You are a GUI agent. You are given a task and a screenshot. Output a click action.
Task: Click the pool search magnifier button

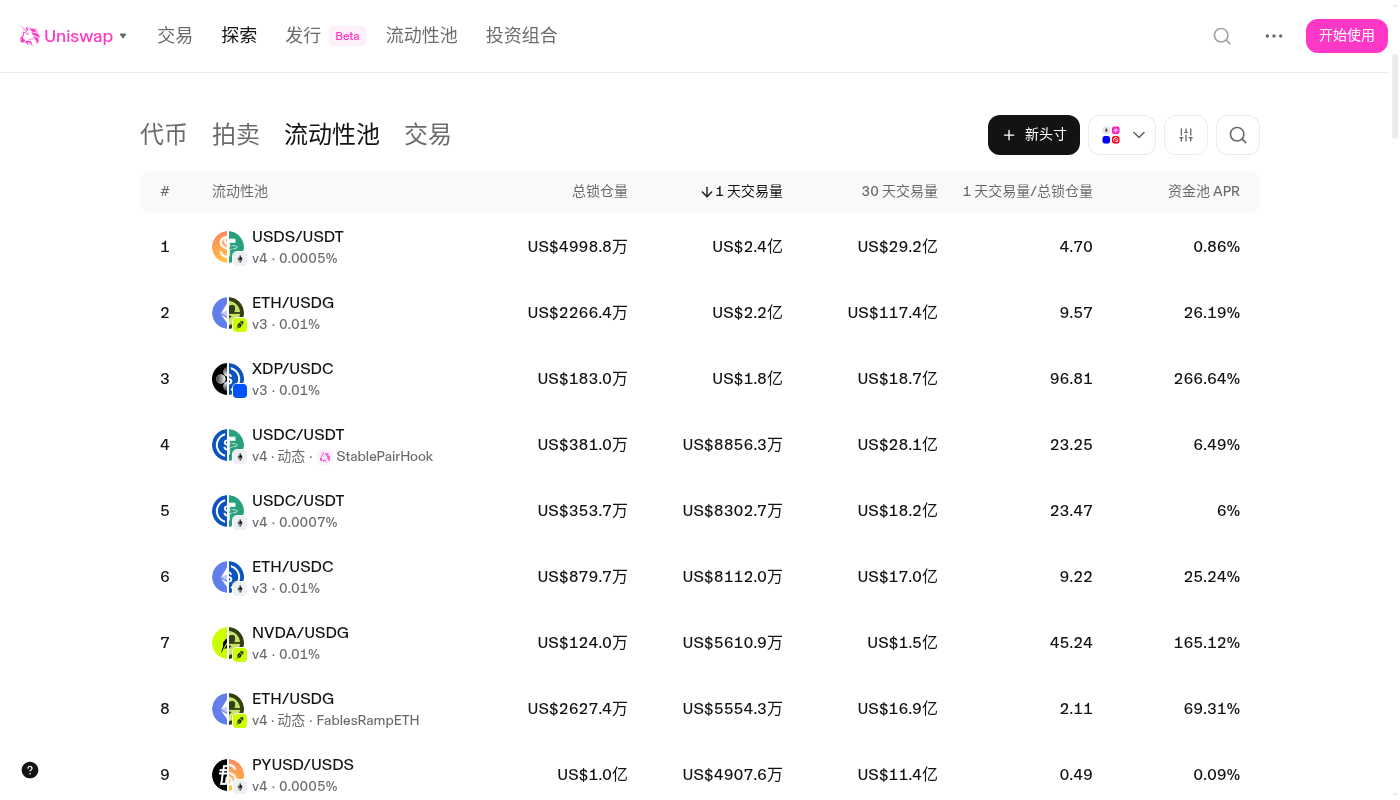[1238, 135]
